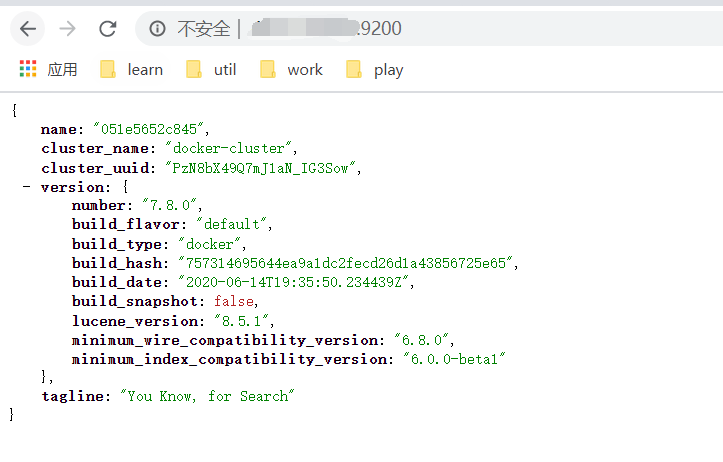Select the number value "7.8.0"

170,205
